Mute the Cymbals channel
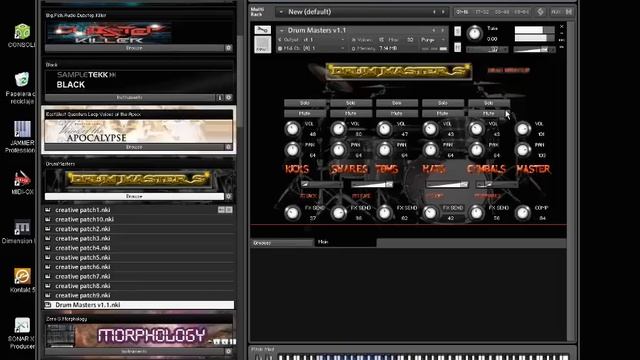Screen dimensions: 640x360 click(489, 113)
